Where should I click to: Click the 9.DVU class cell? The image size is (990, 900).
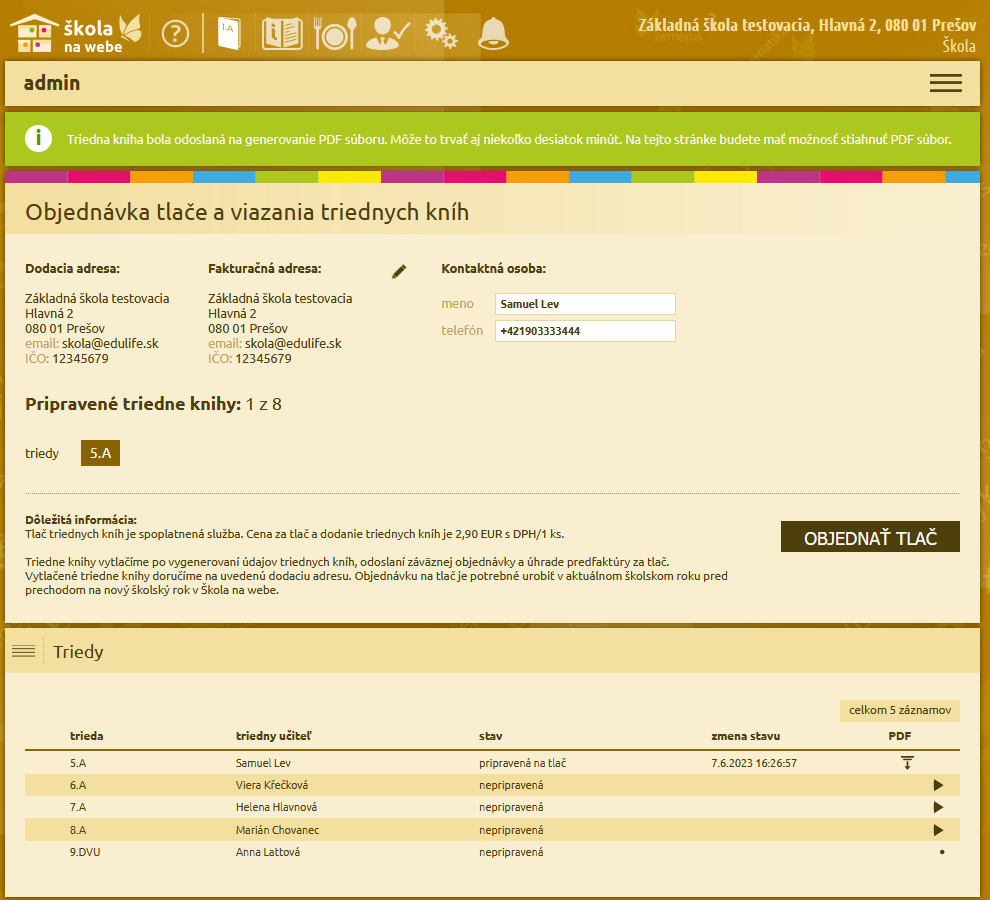(x=85, y=852)
